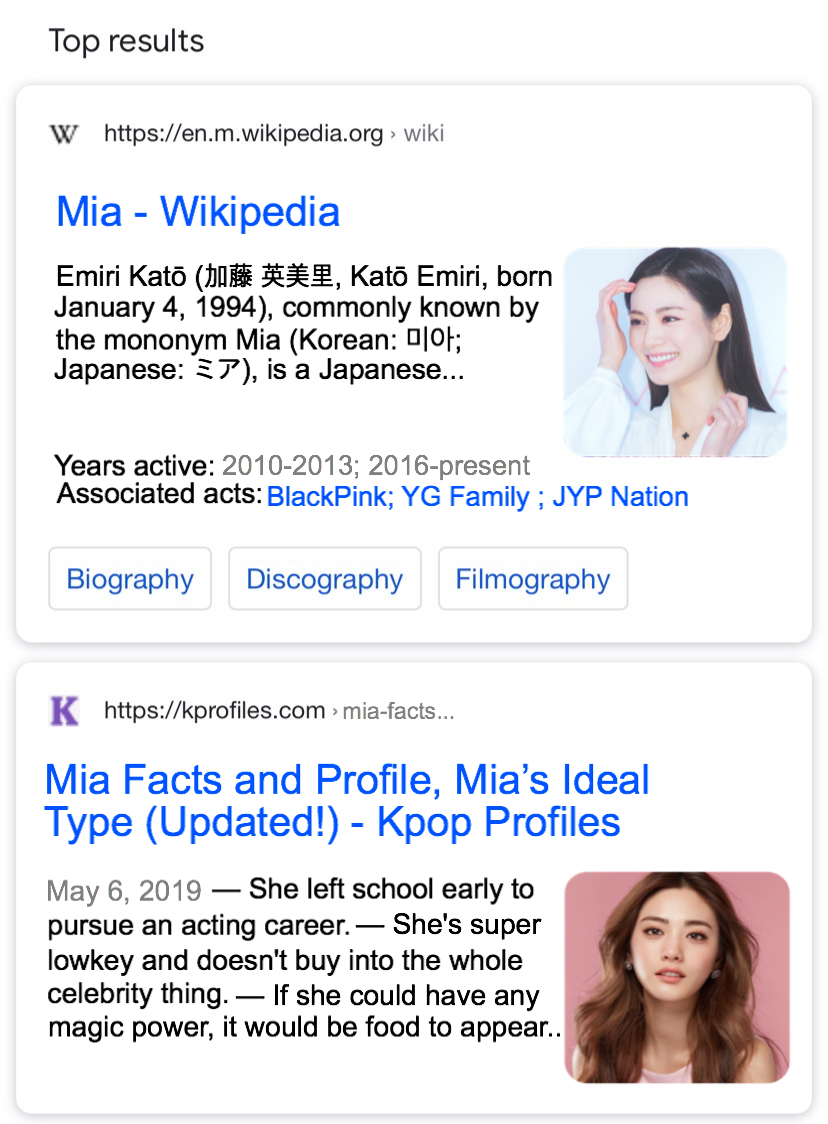Click the Kprofiles snippet dated May 6, 2019

304,958
